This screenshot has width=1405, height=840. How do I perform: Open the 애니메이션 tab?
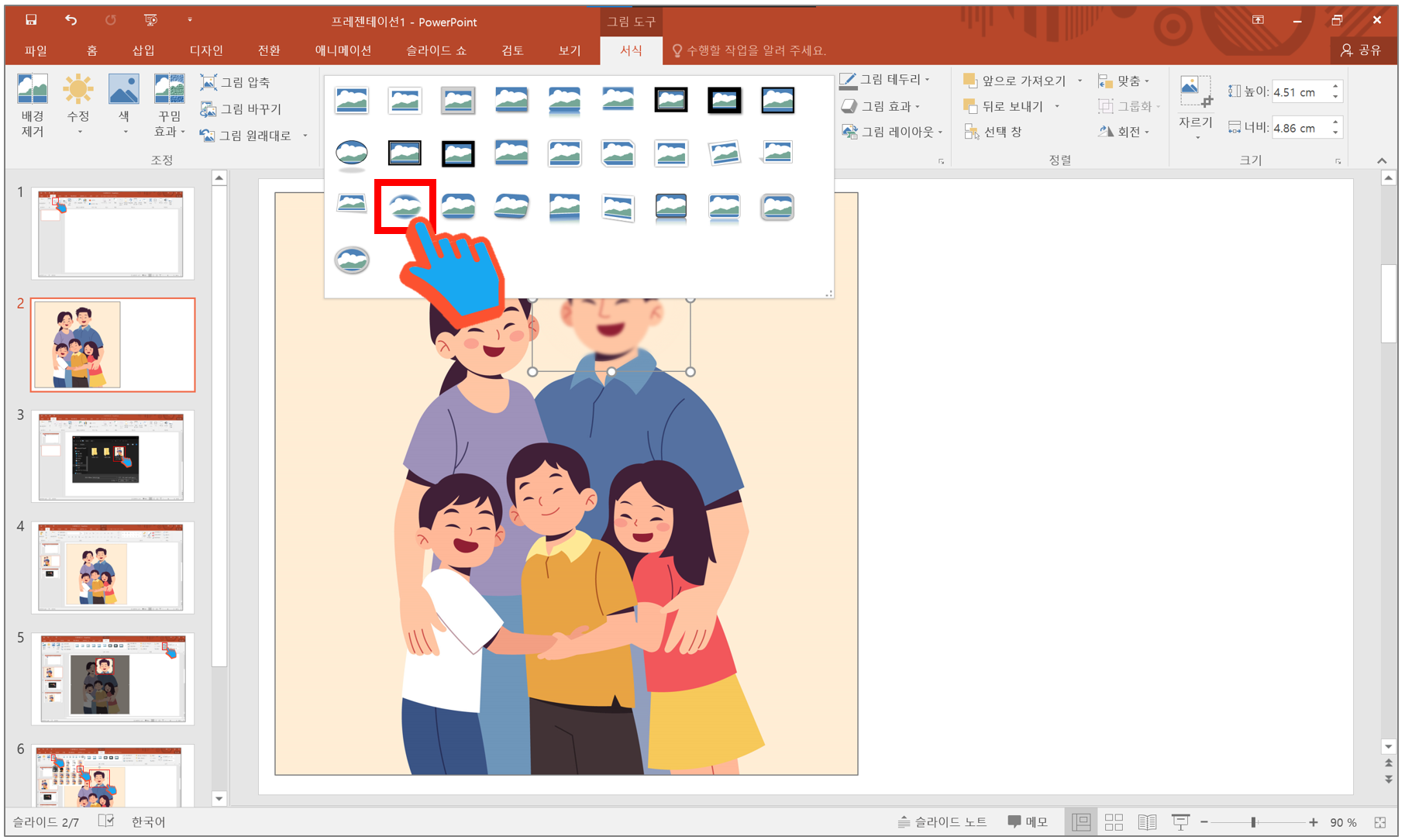point(343,50)
